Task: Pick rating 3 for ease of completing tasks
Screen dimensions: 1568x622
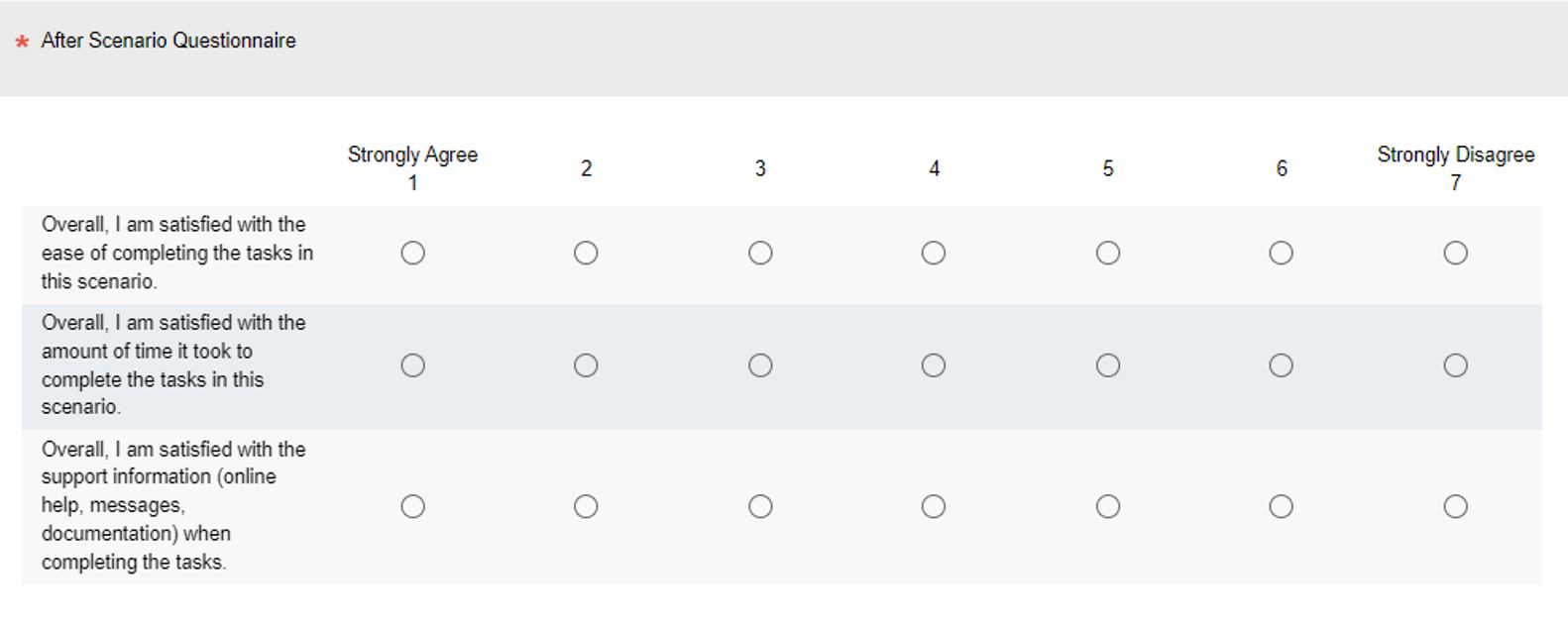Action: (760, 254)
